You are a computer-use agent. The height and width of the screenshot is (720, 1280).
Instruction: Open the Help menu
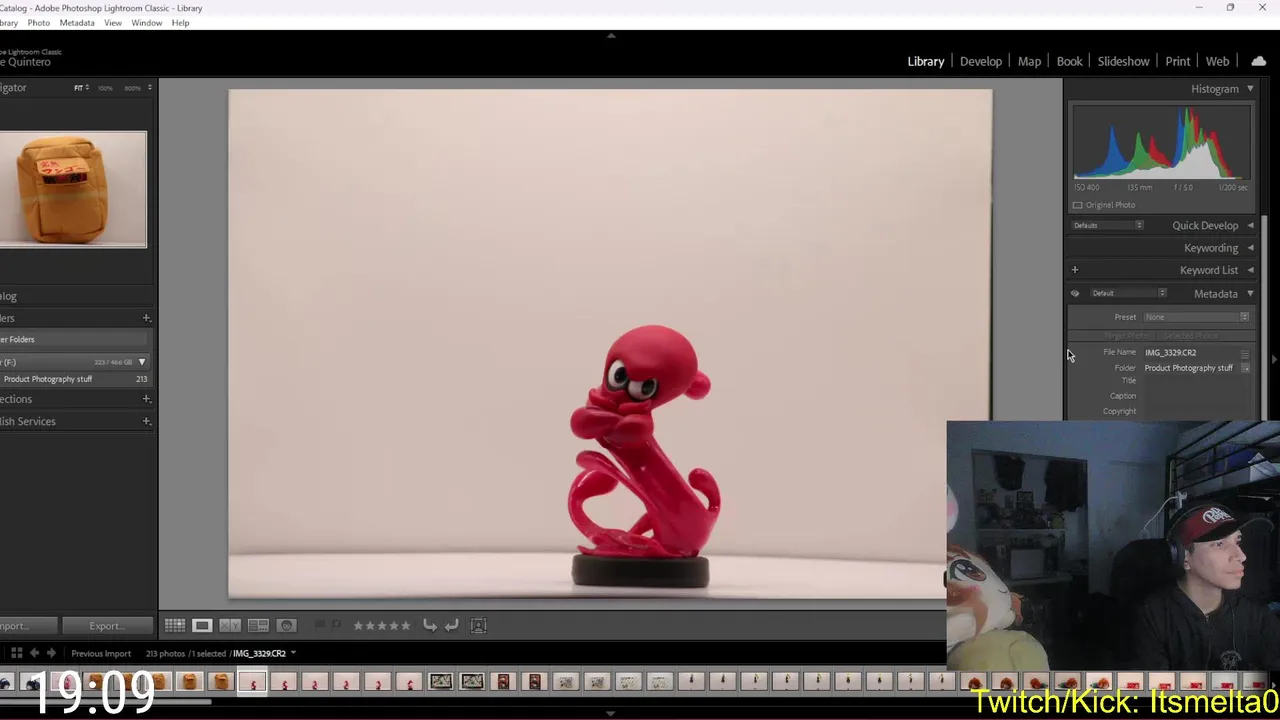tap(180, 23)
